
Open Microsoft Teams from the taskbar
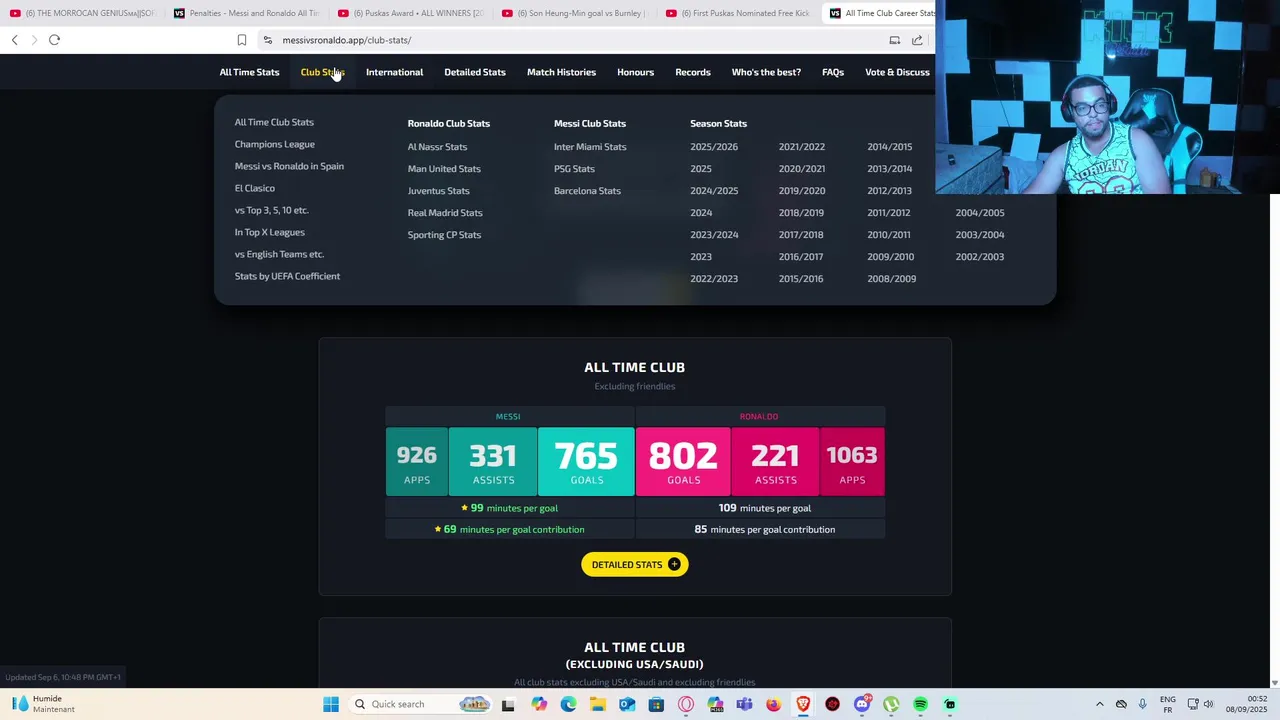click(744, 704)
